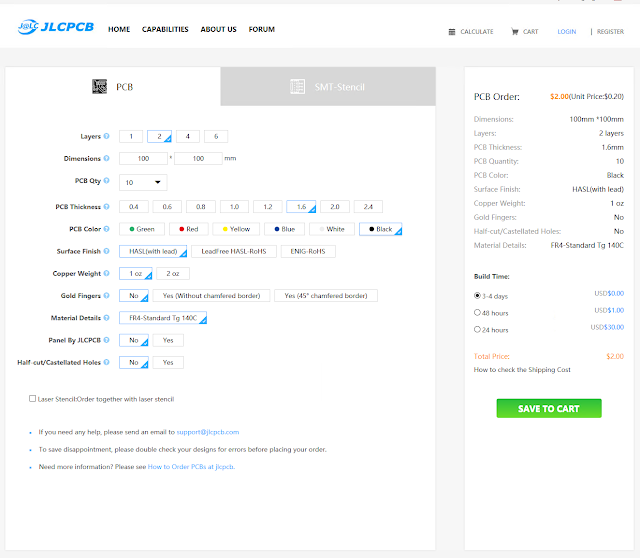Click the PCB tab board icon
640x558 pixels.
click(99, 87)
